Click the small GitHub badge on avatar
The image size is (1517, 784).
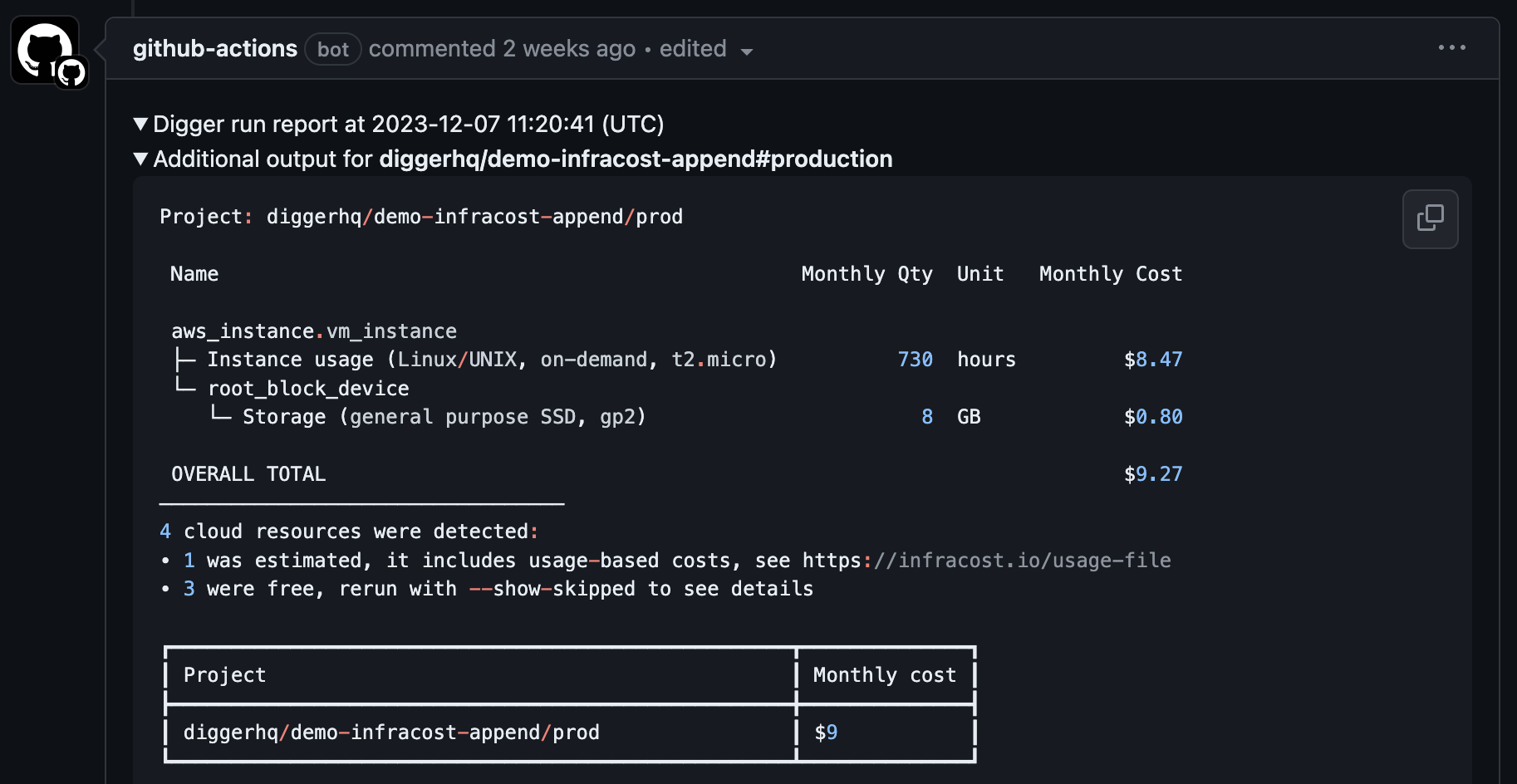71,72
